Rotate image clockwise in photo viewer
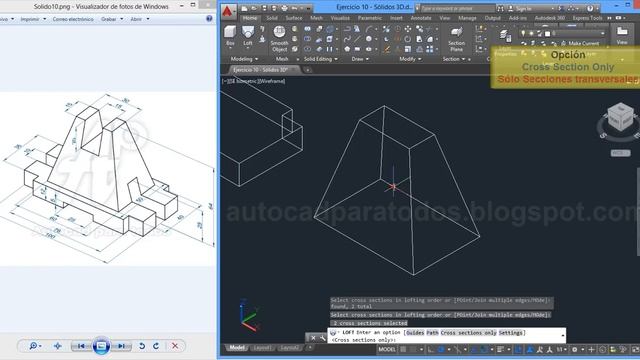Screen dimensions: 640x360 tap(156, 346)
